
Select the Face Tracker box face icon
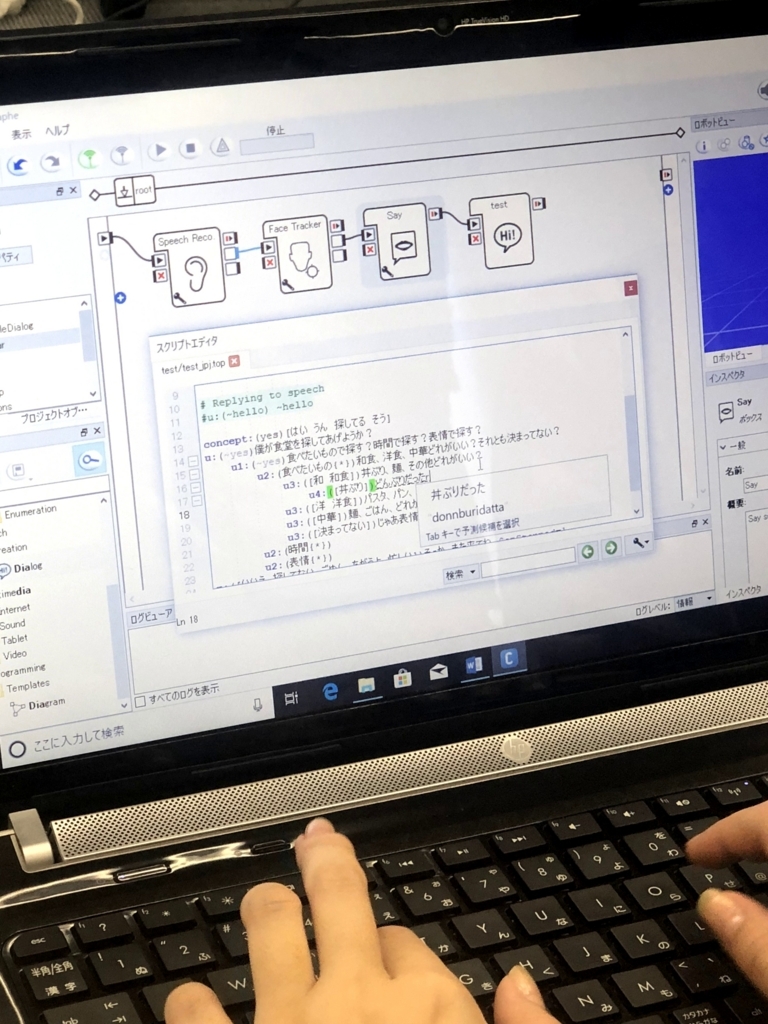(x=302, y=259)
